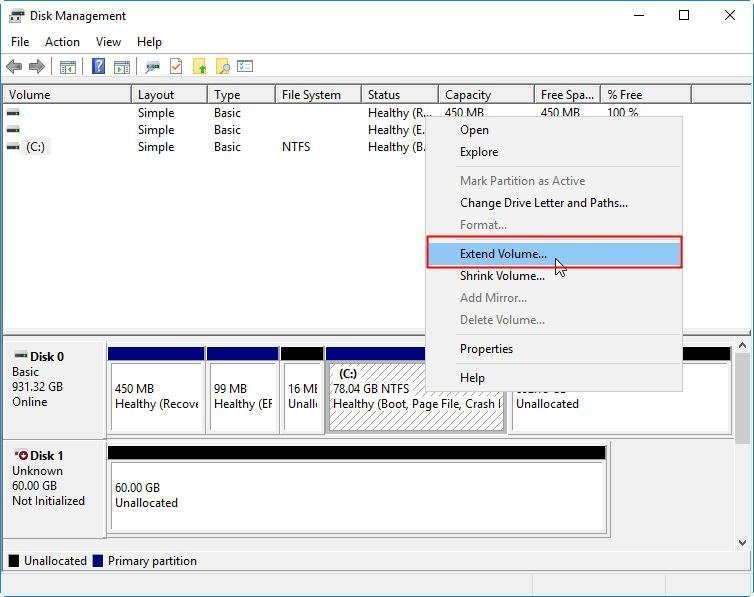The image size is (754, 597).
Task: Click the blue Help question mark icon
Action: pyautogui.click(x=98, y=67)
